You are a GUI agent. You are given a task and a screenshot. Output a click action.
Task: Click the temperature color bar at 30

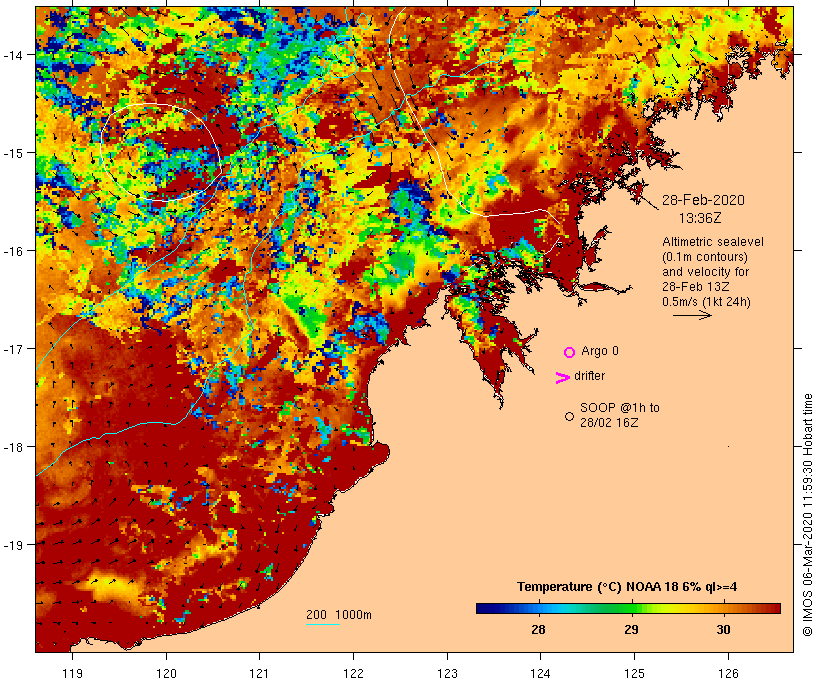point(724,608)
